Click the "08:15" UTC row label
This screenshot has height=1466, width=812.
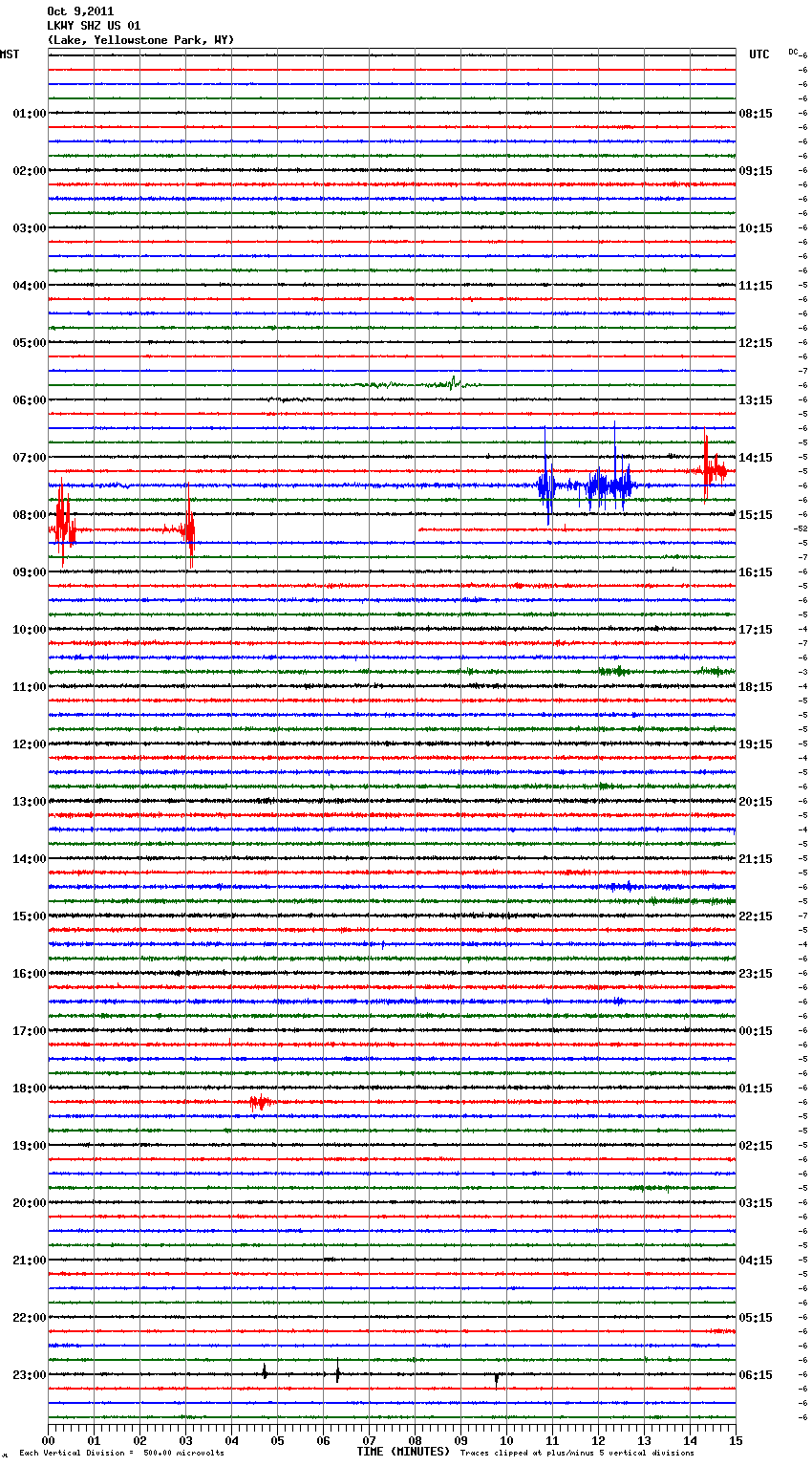(756, 114)
